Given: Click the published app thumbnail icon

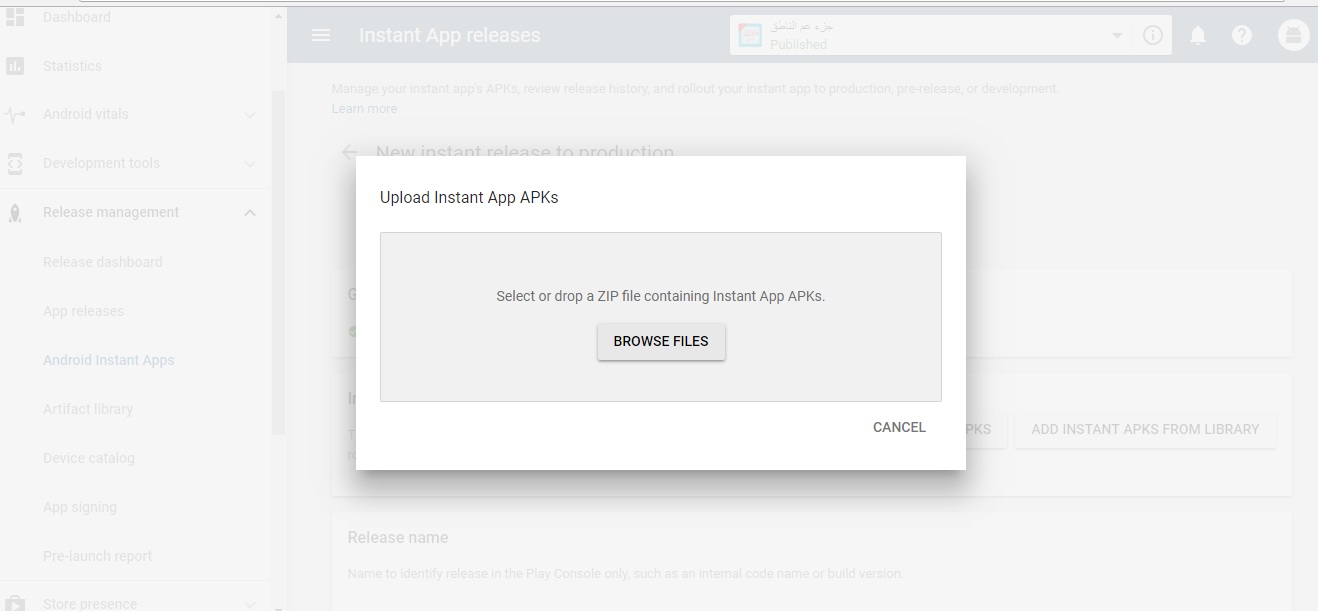Looking at the screenshot, I should [749, 36].
